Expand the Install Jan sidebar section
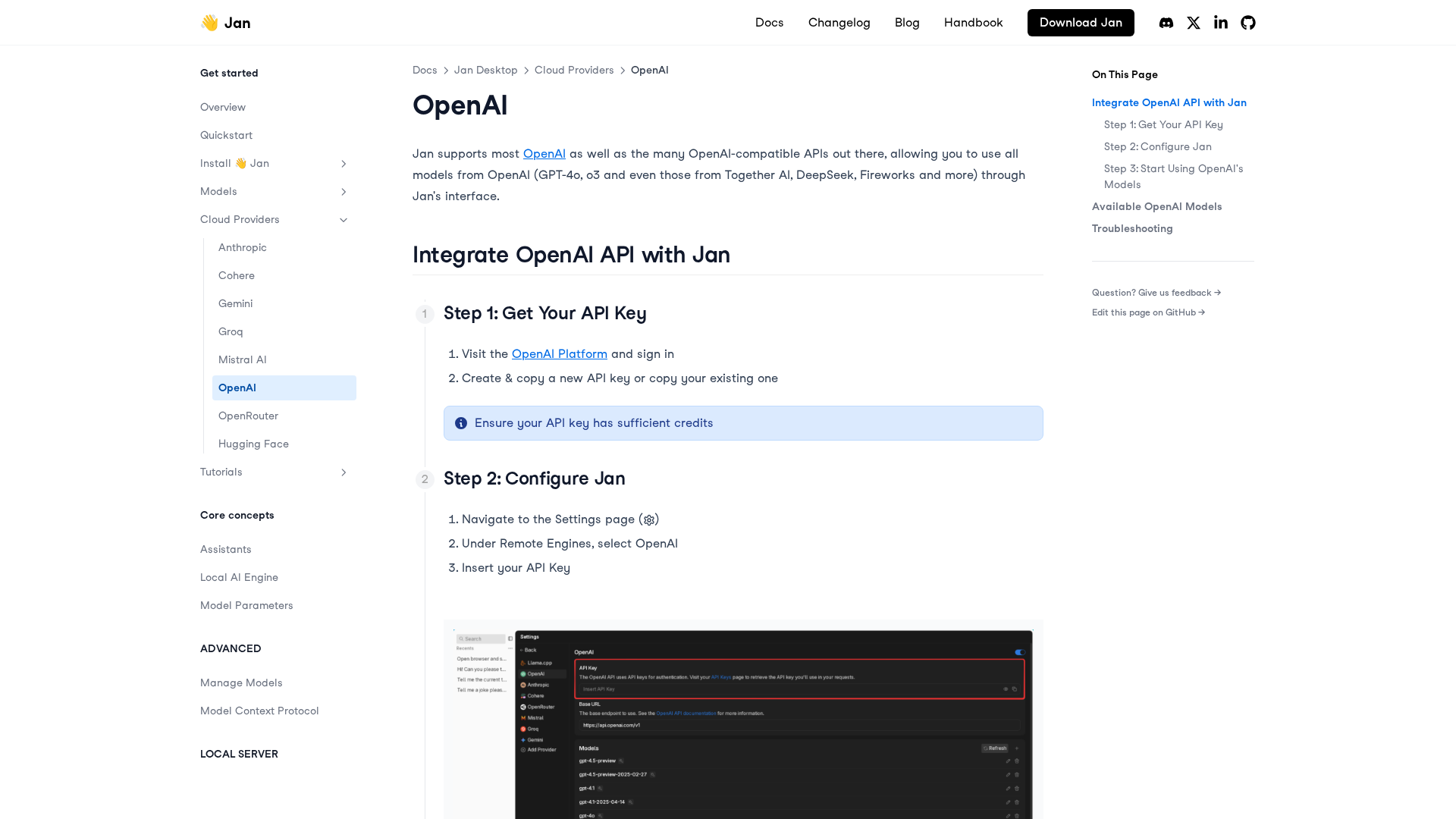The width and height of the screenshot is (1456, 819). pyautogui.click(x=344, y=164)
